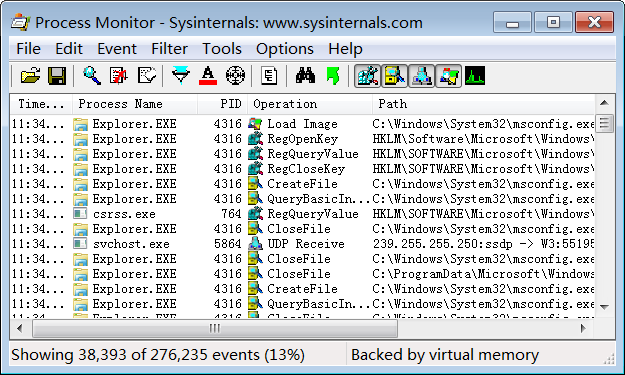Open the Filter menu
Screen dimensions: 625x375
[x=169, y=49]
